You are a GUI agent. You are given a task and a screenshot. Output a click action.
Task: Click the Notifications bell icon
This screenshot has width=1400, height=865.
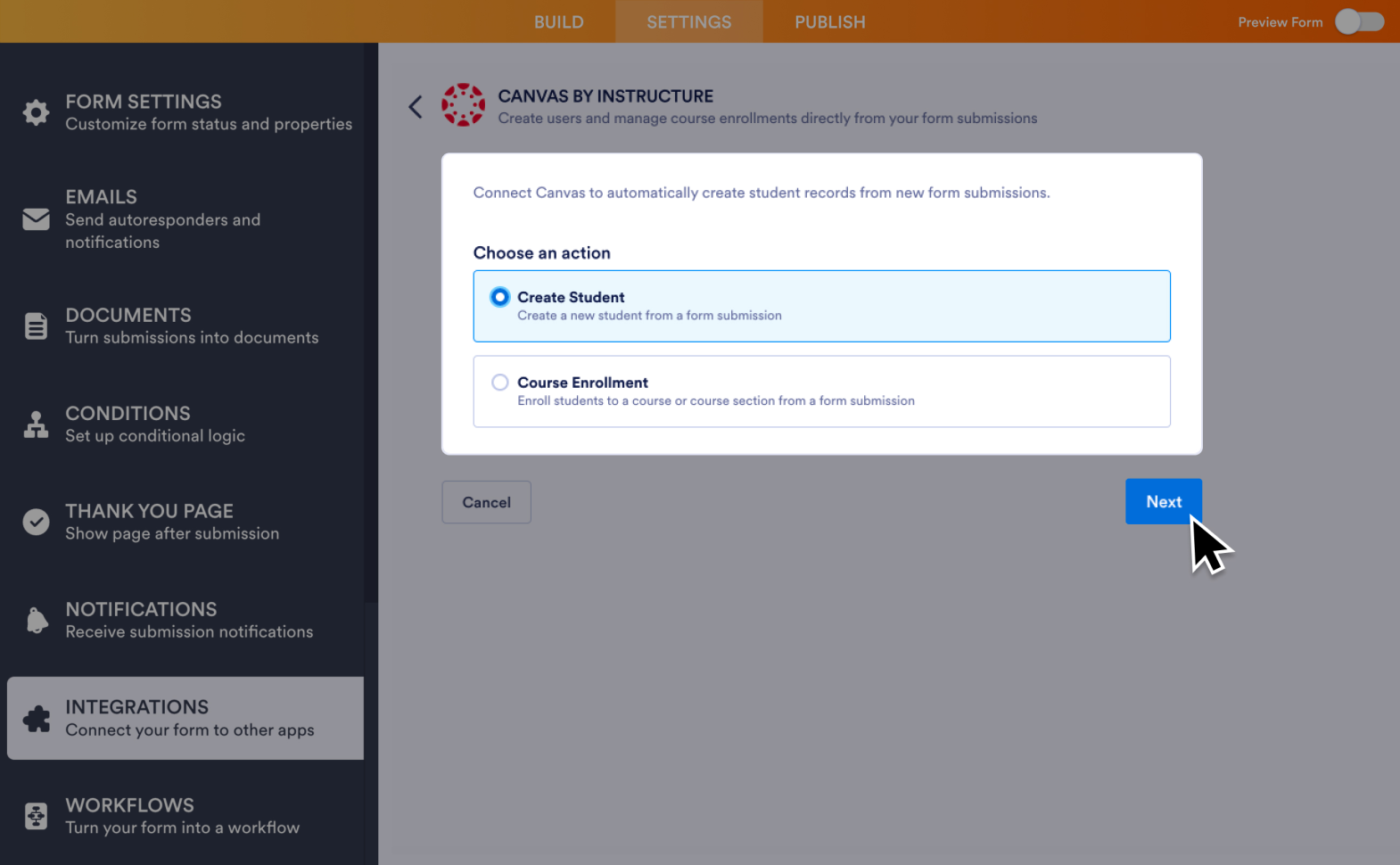click(x=37, y=620)
